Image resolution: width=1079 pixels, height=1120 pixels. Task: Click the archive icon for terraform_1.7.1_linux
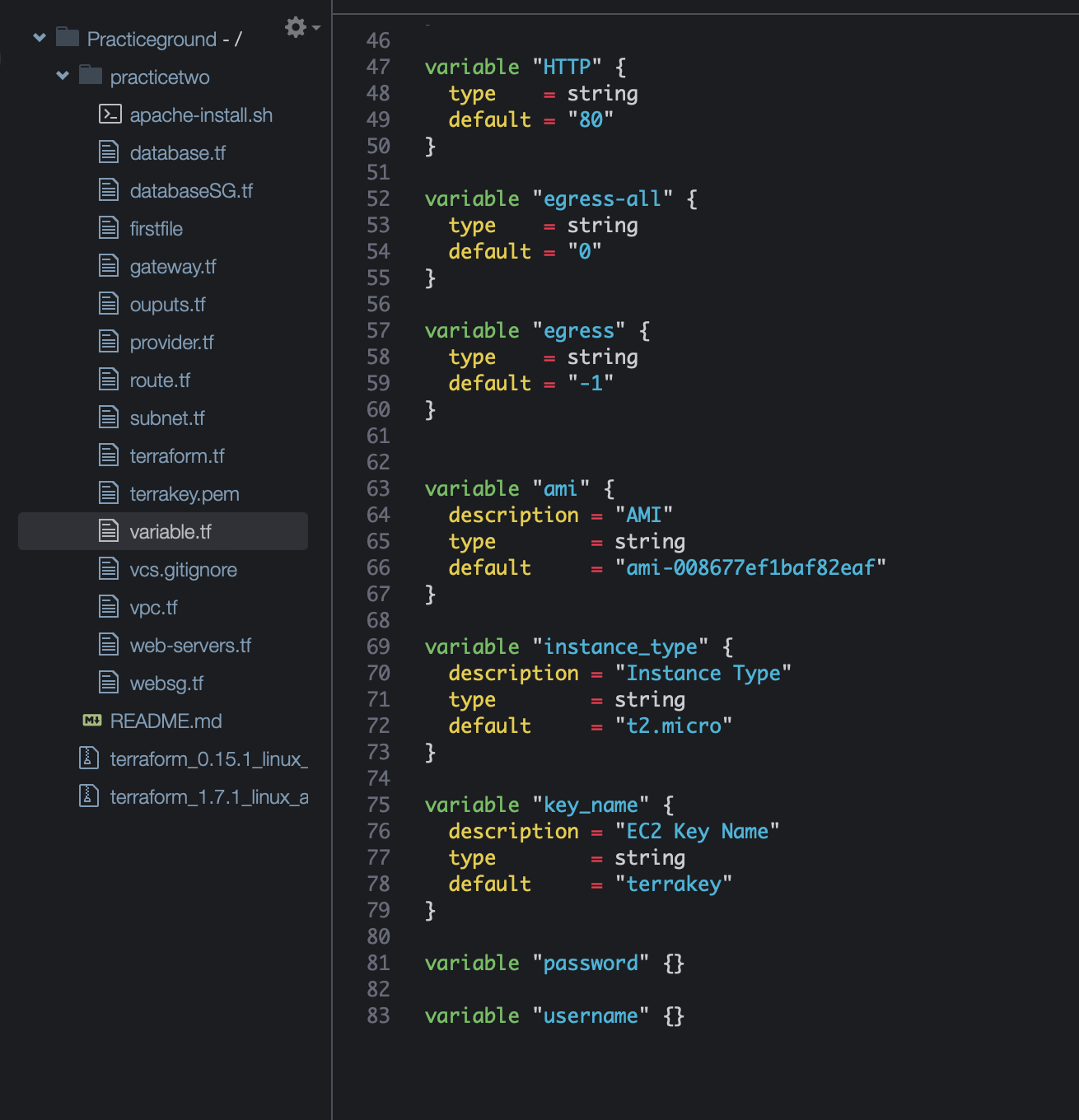(87, 796)
